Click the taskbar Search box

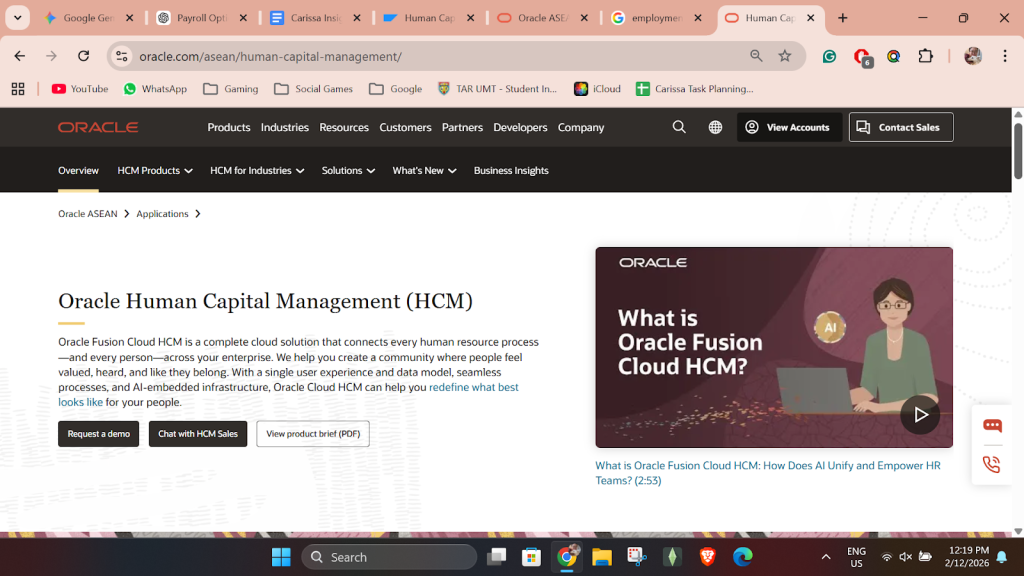click(389, 557)
